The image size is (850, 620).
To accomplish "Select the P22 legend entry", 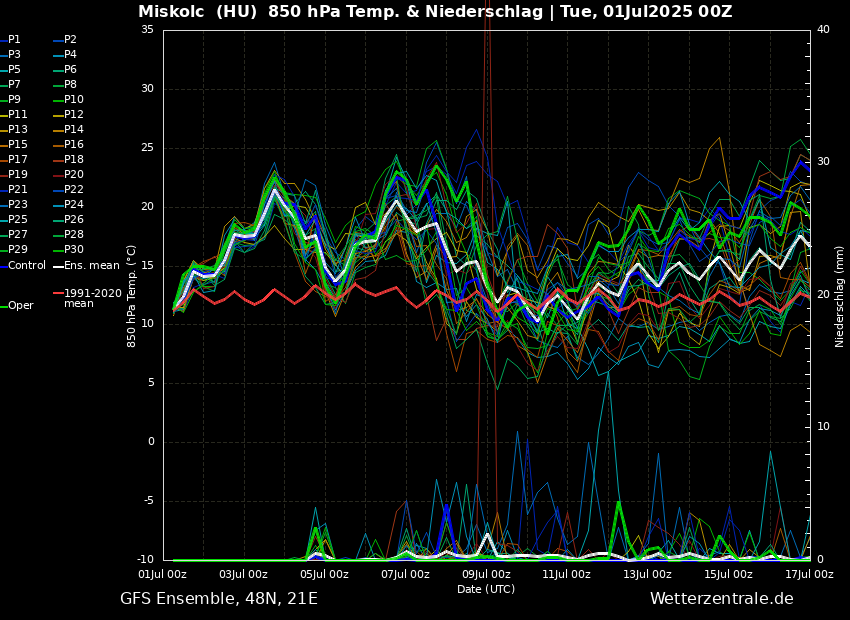I will pyautogui.click(x=74, y=190).
